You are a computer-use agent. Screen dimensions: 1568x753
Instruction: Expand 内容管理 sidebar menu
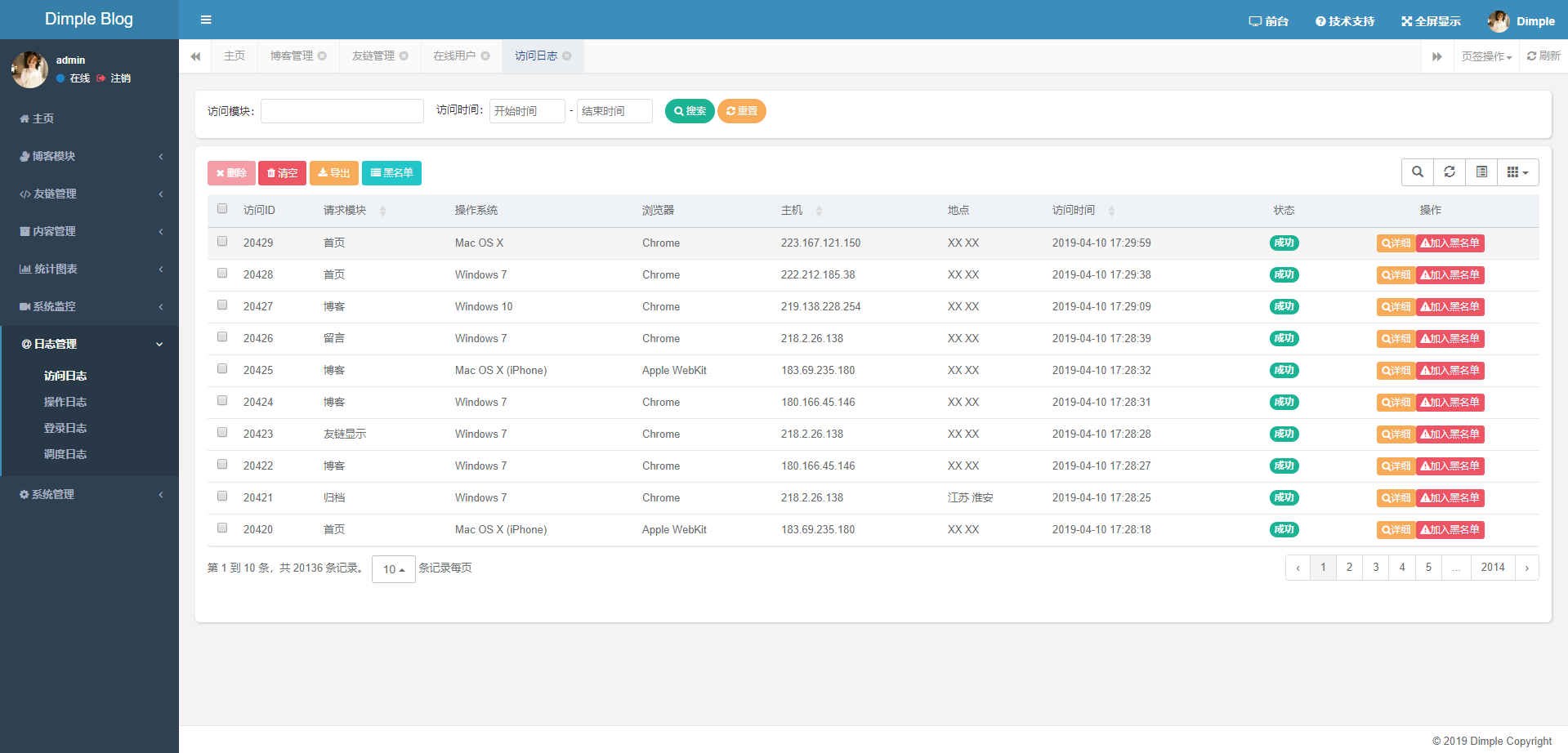pos(89,231)
